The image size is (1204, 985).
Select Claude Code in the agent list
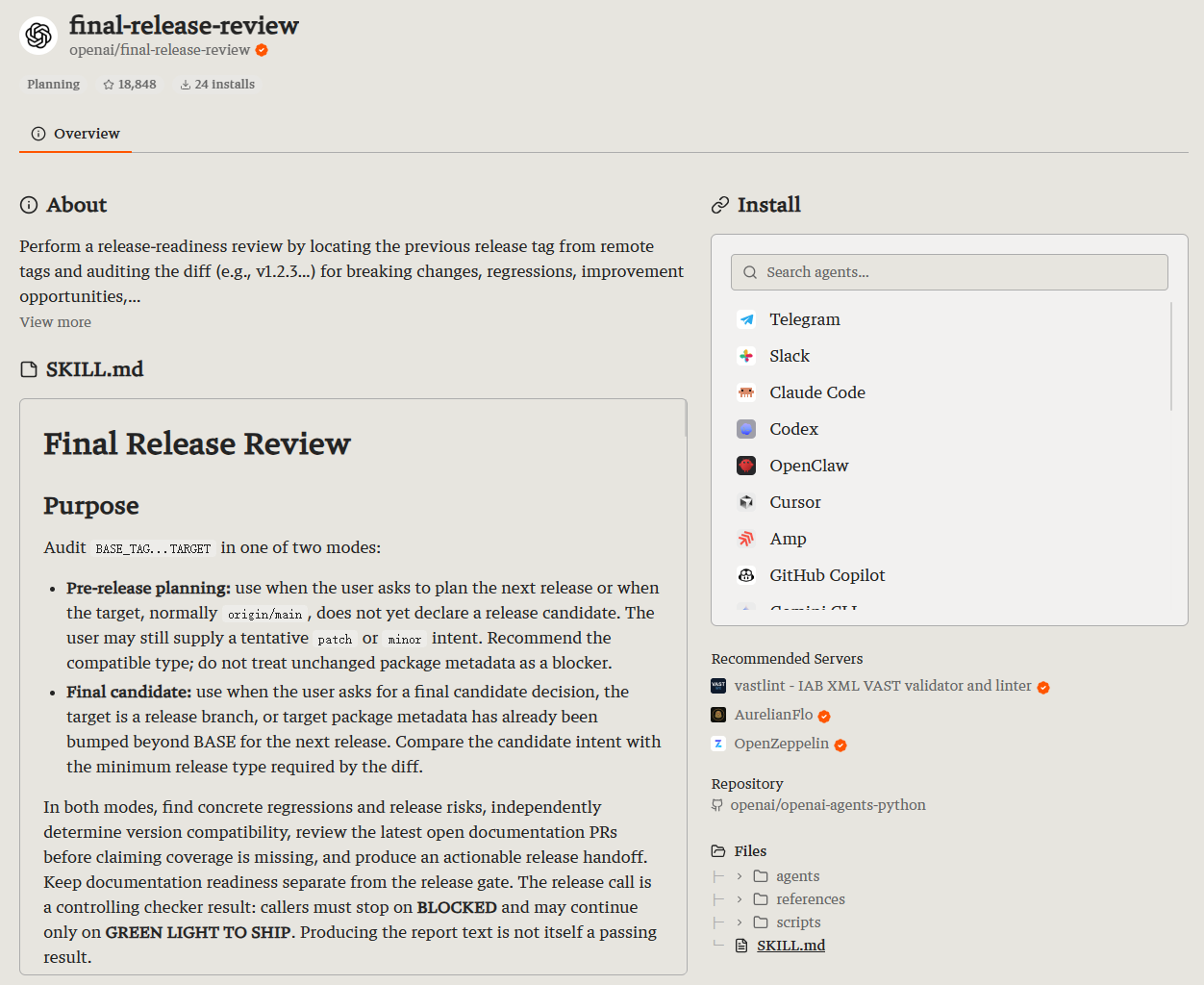coord(948,392)
